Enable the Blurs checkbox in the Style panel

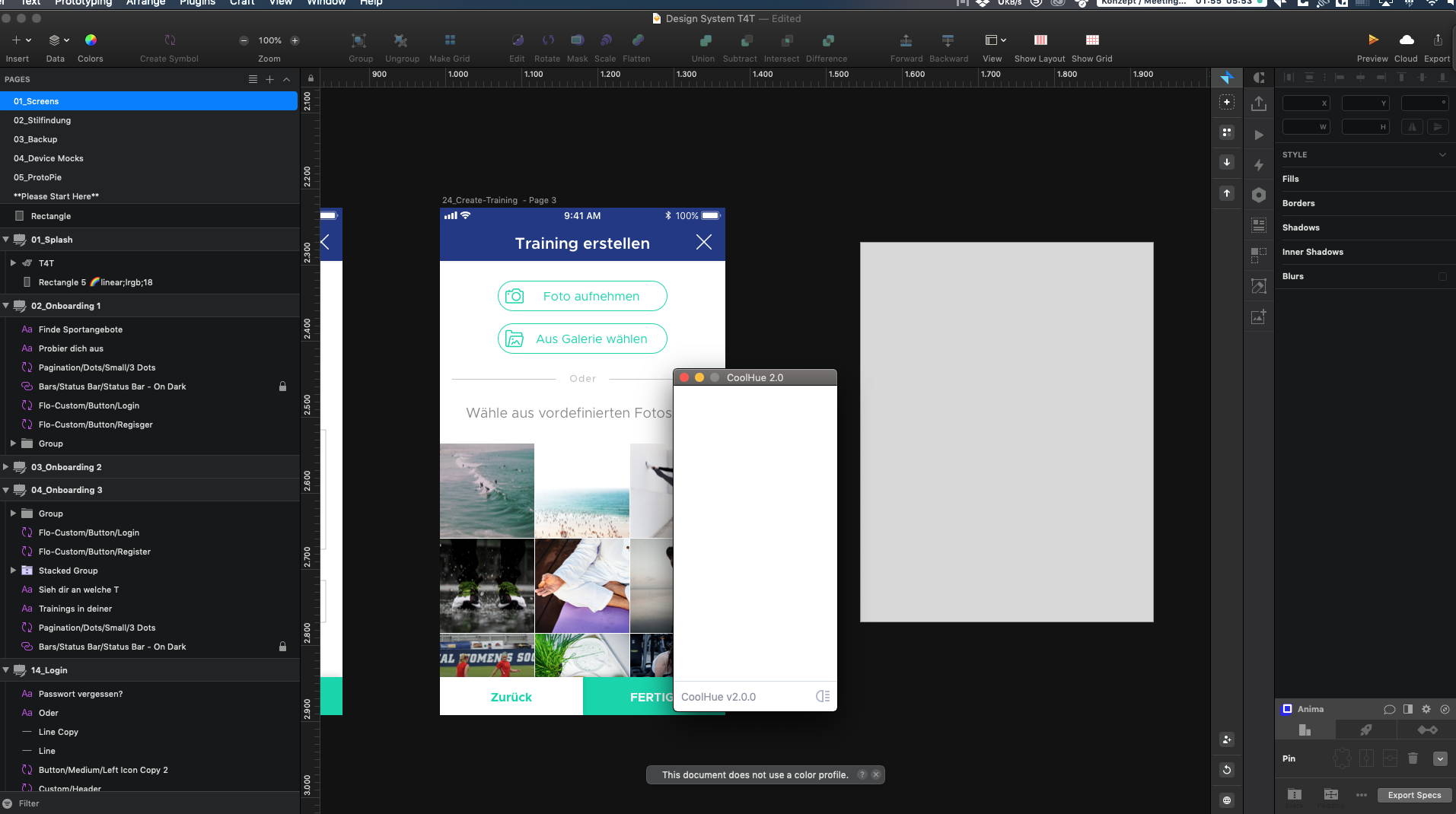pos(1442,276)
